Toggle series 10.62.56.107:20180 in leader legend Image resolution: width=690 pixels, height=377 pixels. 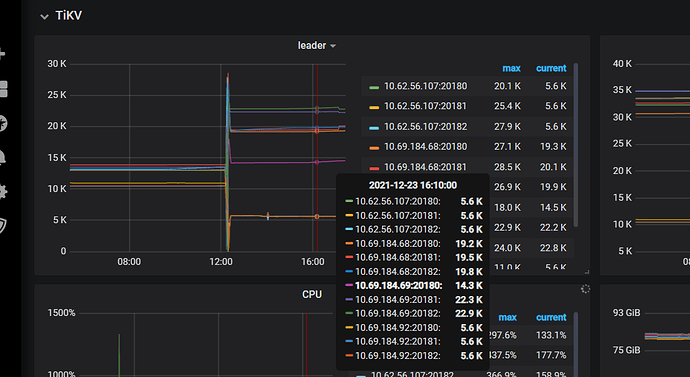pyautogui.click(x=426, y=86)
